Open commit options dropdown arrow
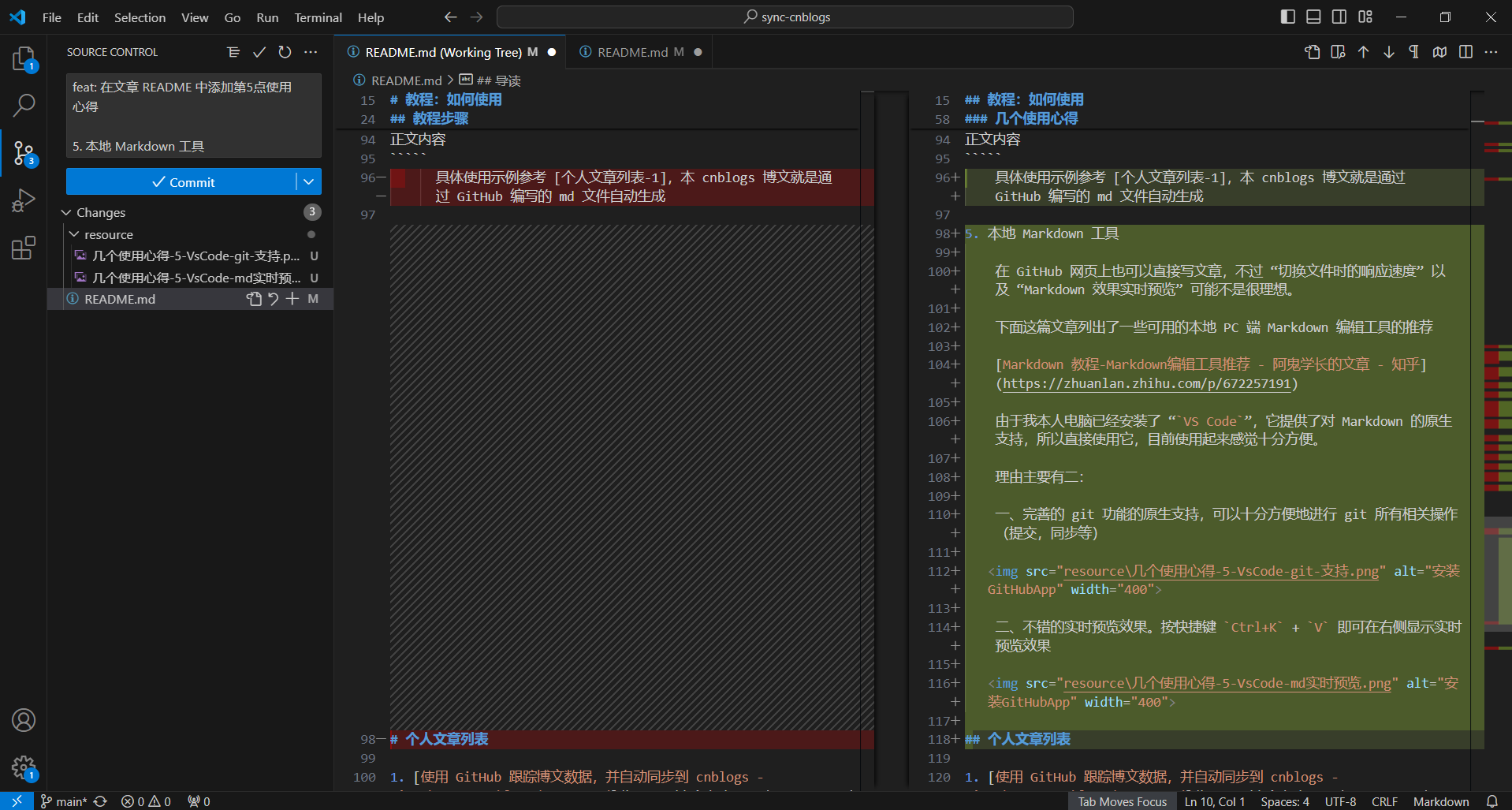 [309, 182]
